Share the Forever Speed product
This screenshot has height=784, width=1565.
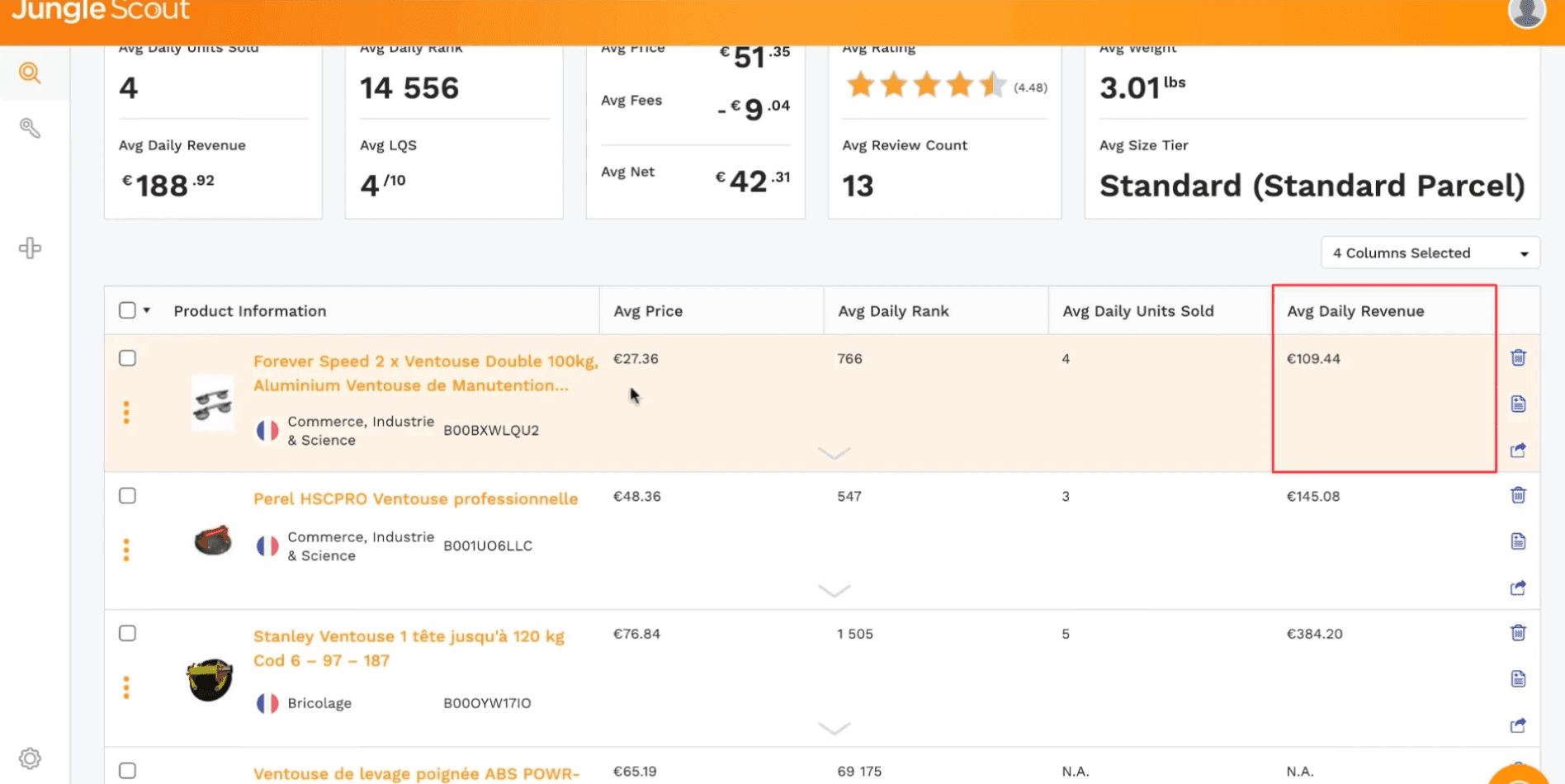(x=1518, y=450)
